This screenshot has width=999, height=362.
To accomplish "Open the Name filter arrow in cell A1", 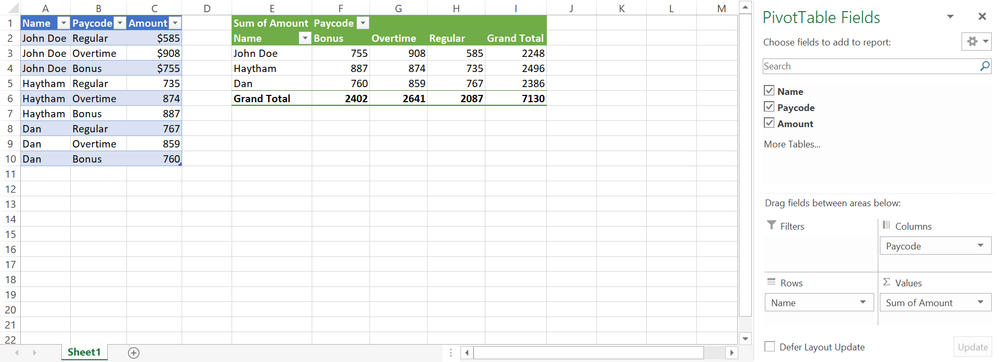I will [x=63, y=23].
